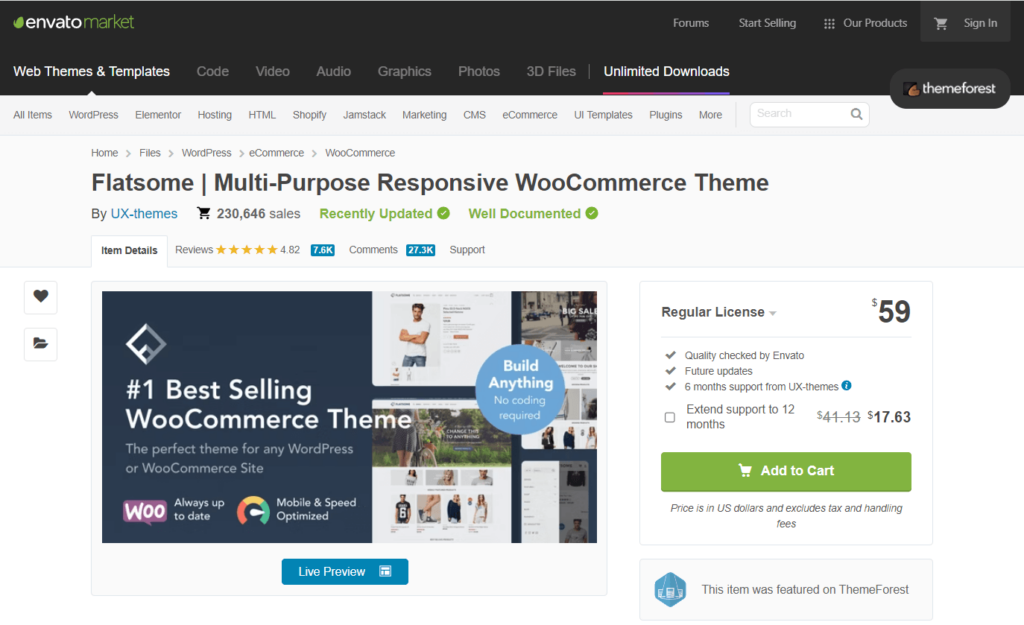Add to collection with folder icon
This screenshot has height=625, width=1024.
tap(40, 344)
